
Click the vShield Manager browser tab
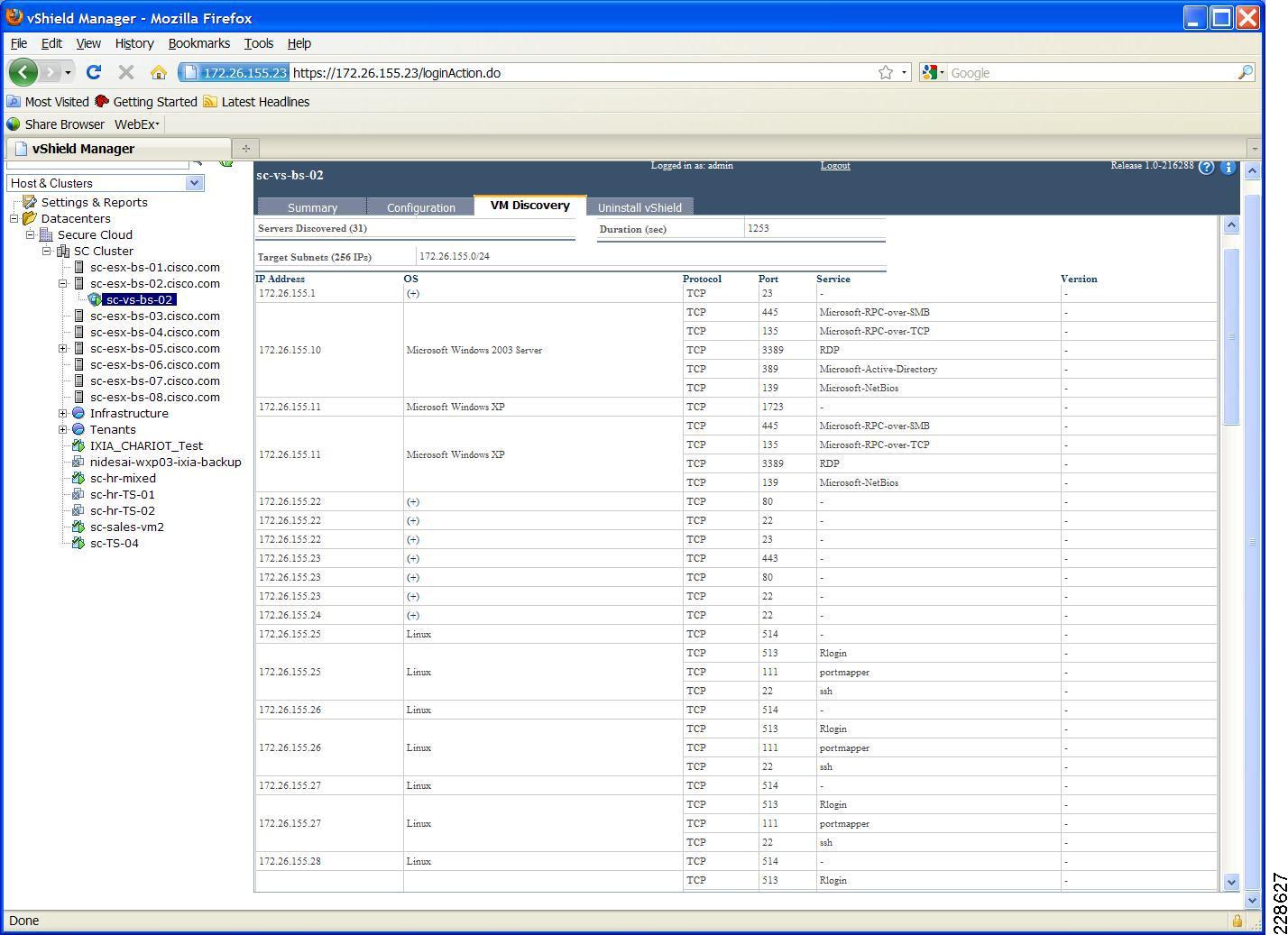117,149
